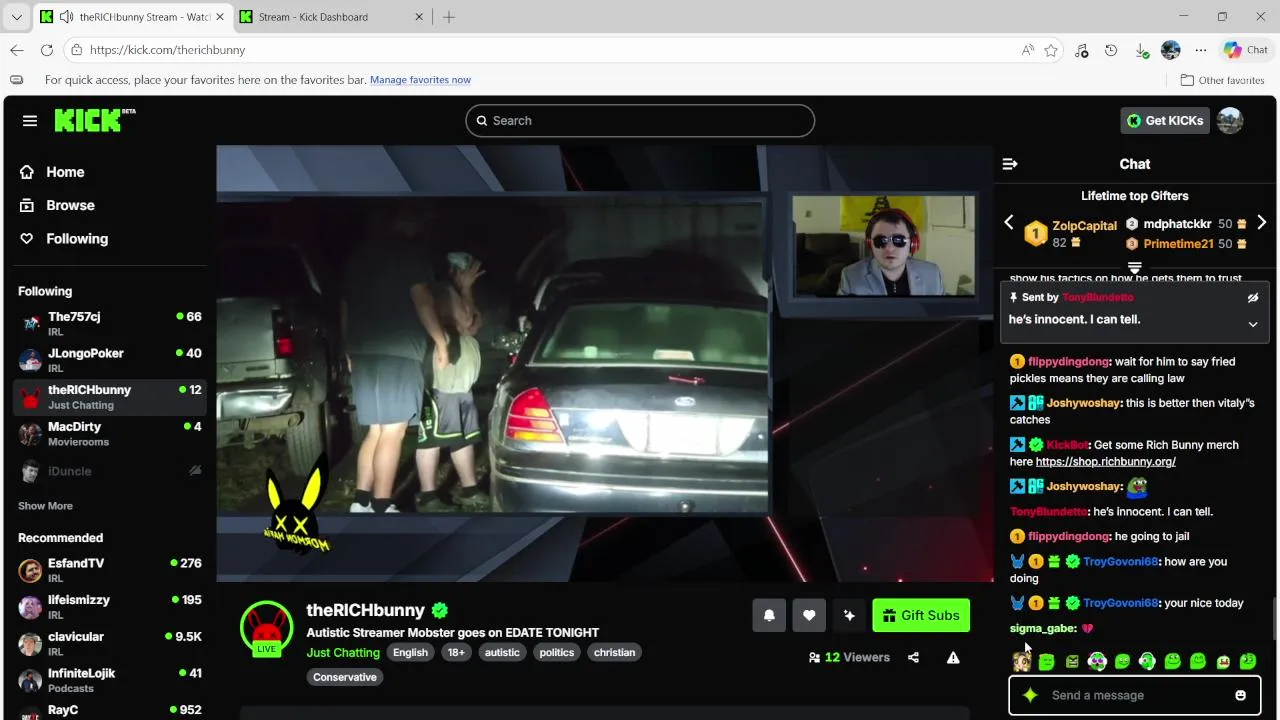Viewport: 1280px width, 720px height.
Task: Open the hamburger sidebar menu
Action: tap(30, 121)
